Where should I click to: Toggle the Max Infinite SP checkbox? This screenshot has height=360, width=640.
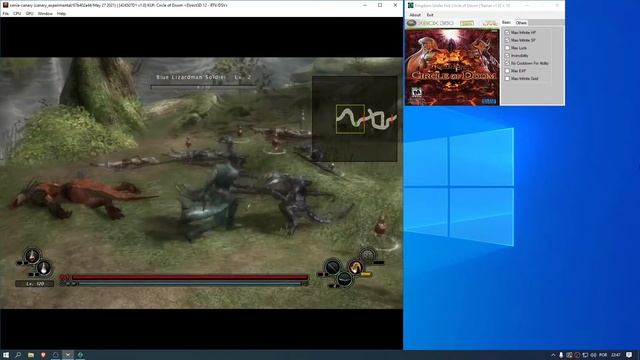[507, 40]
